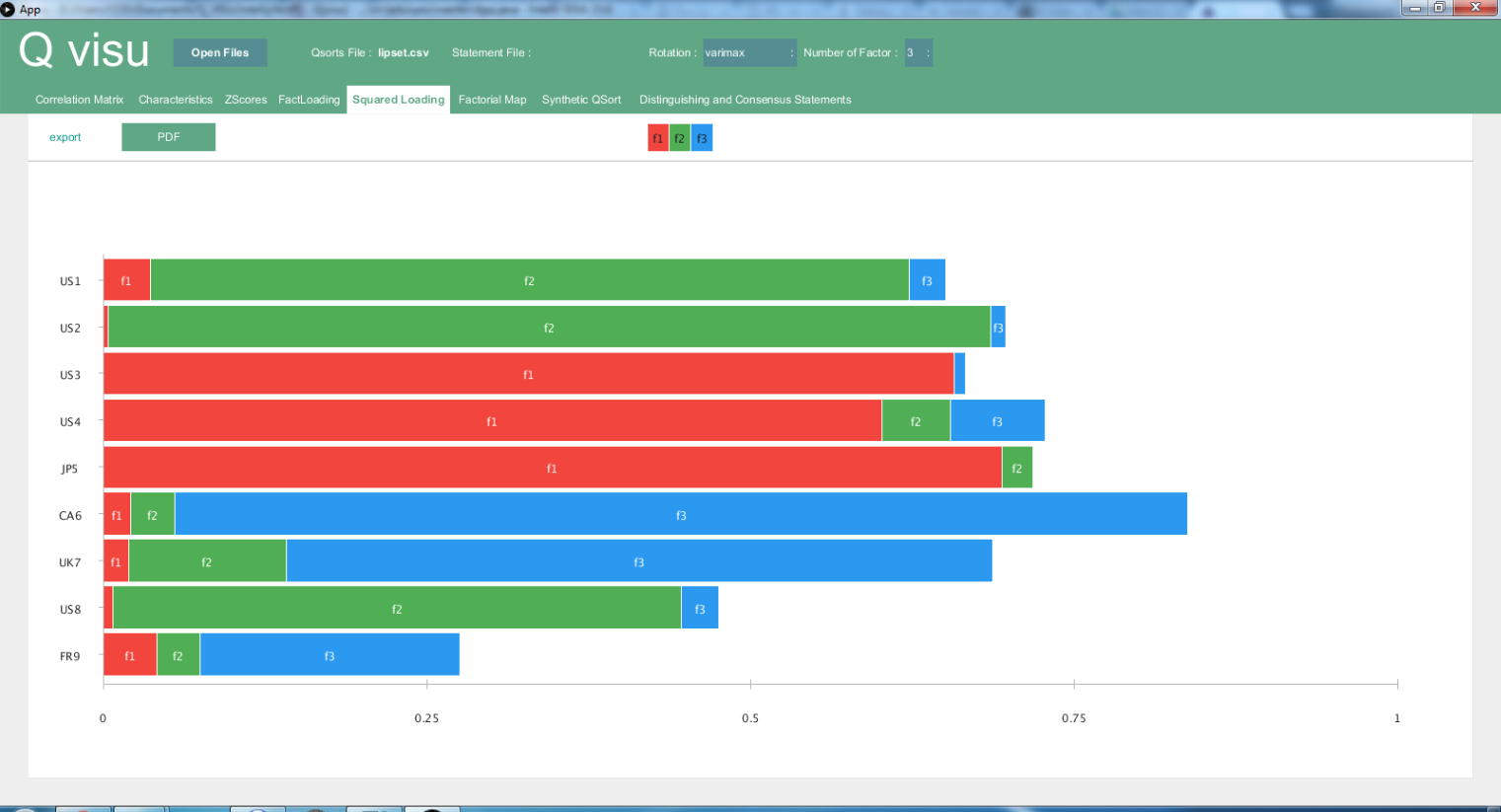Select the blue f3 segment of FR9
Screen dimensions: 1501x812
click(x=330, y=655)
